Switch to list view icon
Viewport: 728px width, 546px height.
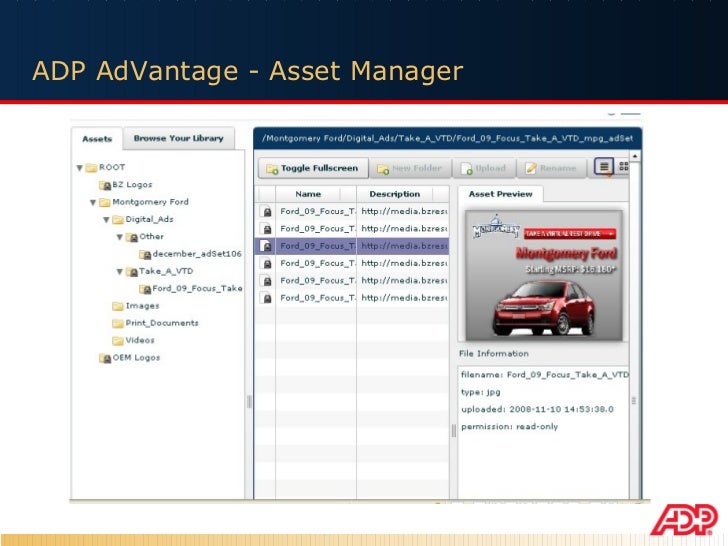pyautogui.click(x=604, y=166)
